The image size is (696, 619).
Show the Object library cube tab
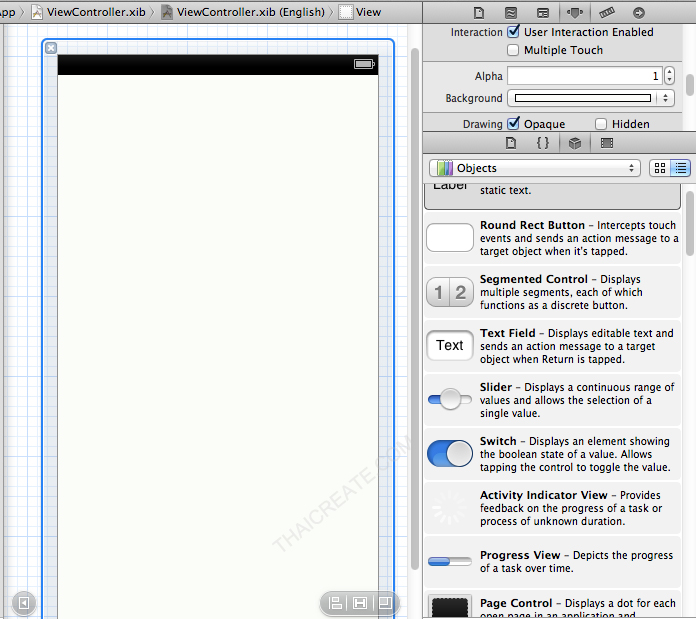[x=575, y=143]
